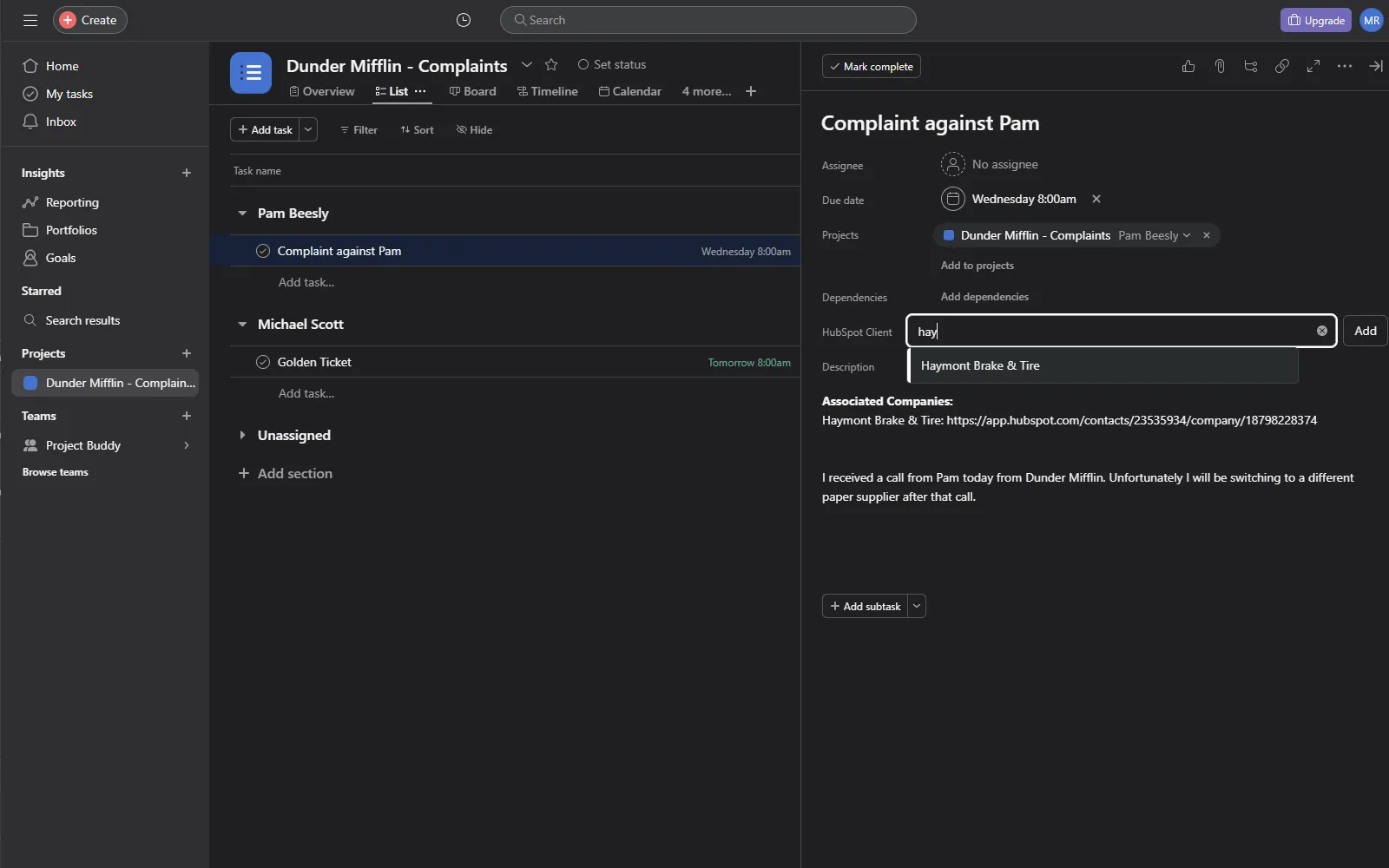
Task: Click the copy task link icon
Action: point(1282,66)
